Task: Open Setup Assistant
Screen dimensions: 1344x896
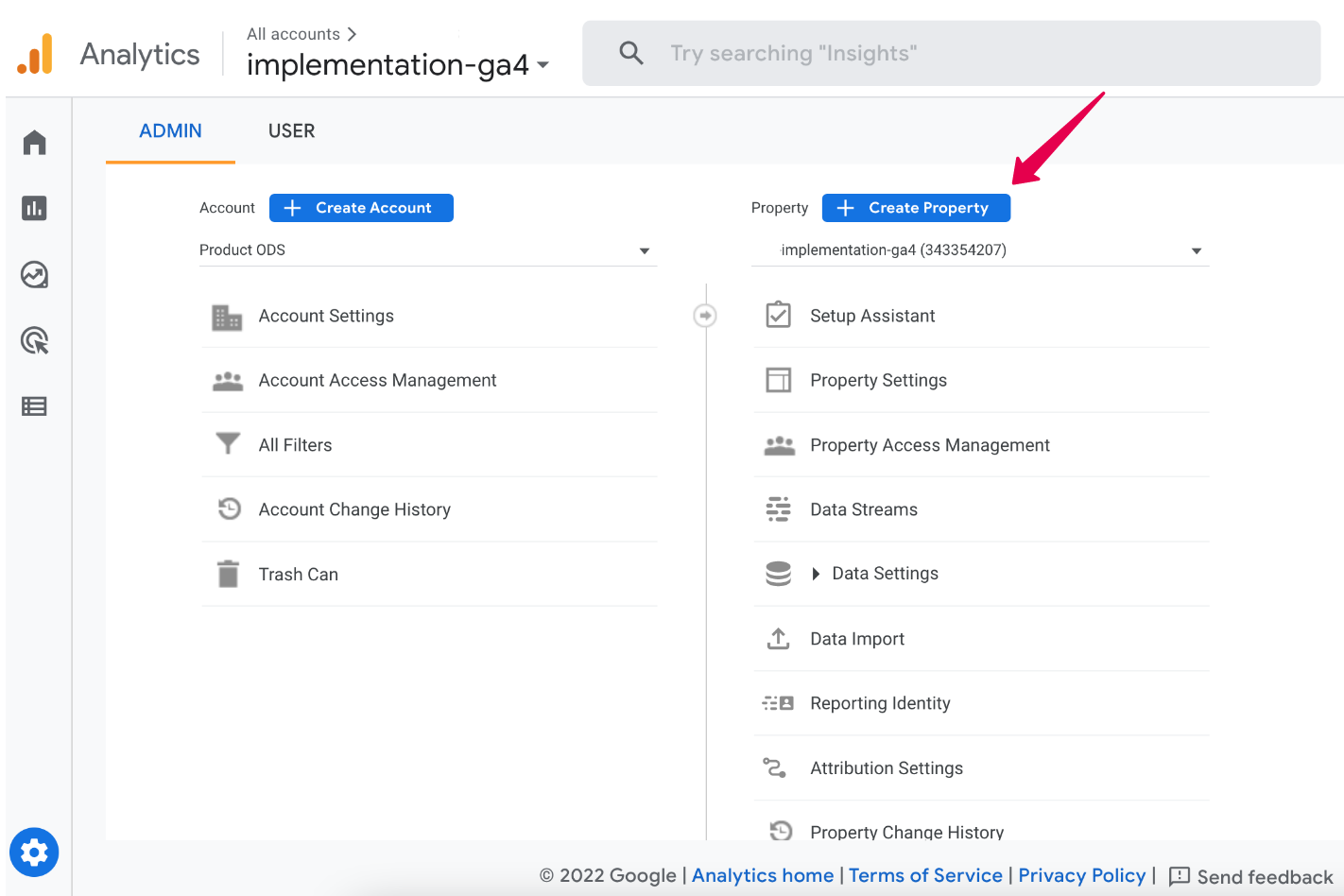Action: [871, 316]
